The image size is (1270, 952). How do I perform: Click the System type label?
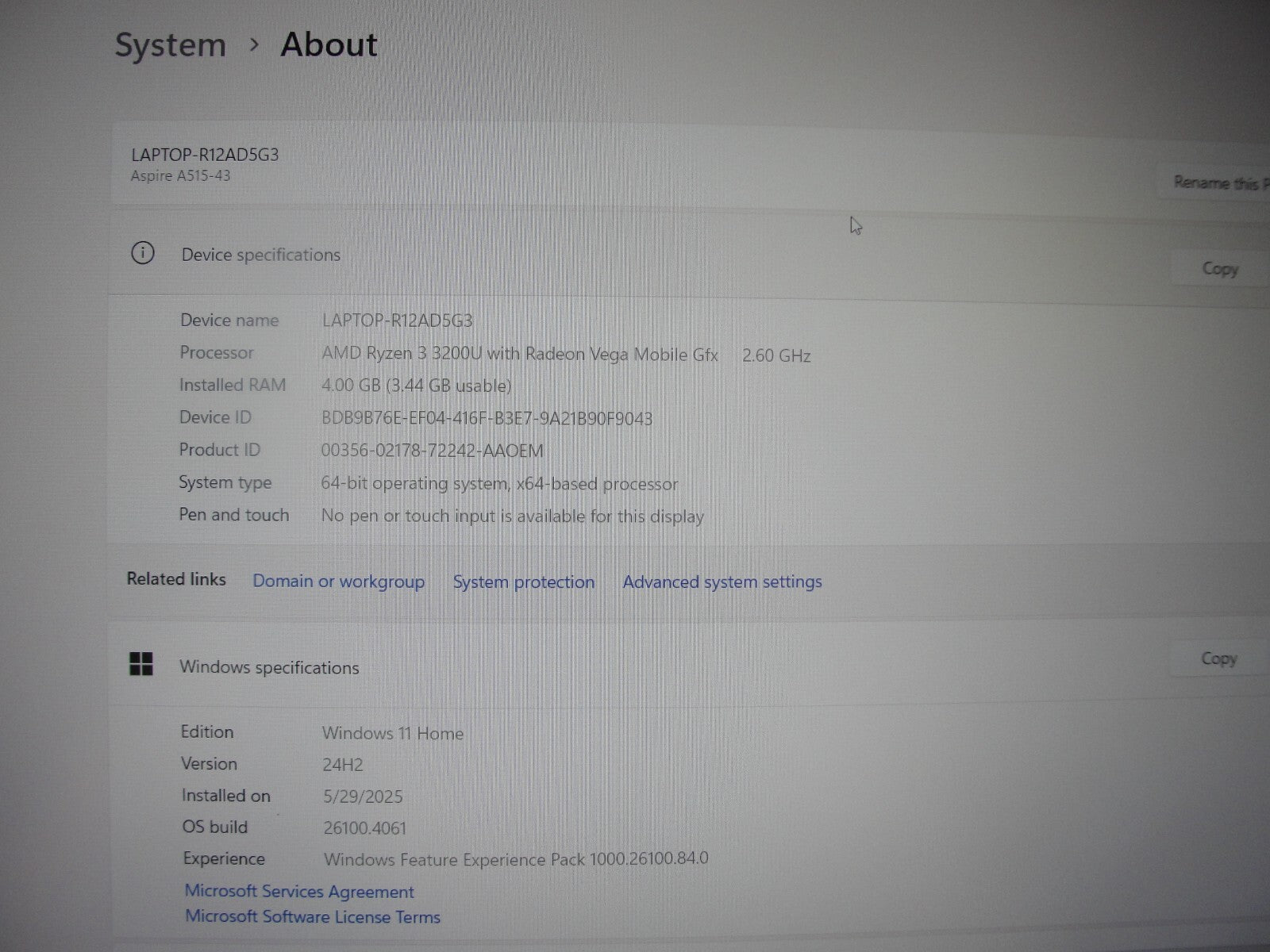click(225, 482)
